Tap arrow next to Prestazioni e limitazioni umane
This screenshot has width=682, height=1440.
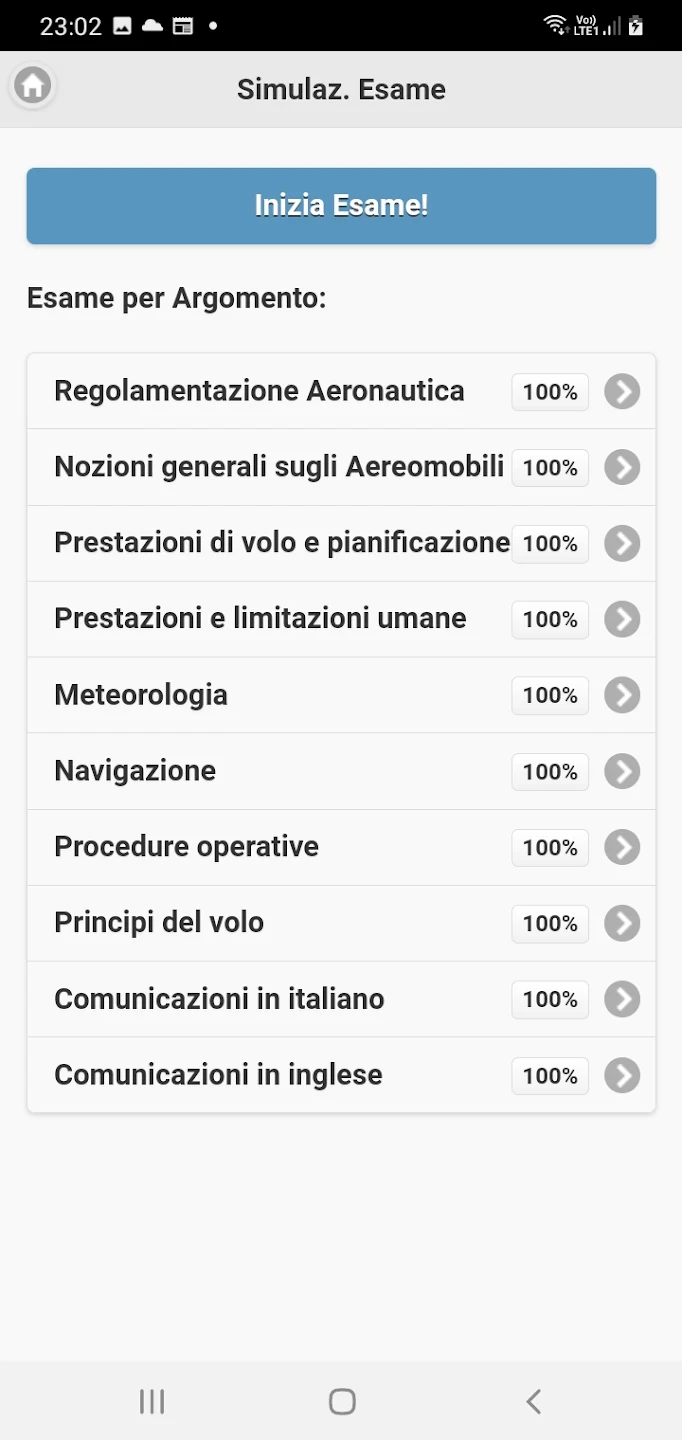click(x=622, y=619)
